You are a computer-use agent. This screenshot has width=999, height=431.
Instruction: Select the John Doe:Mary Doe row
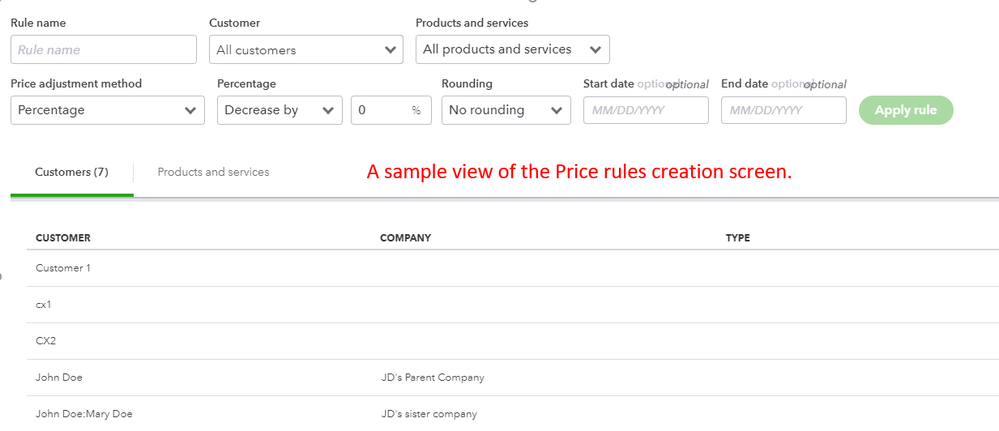[84, 414]
